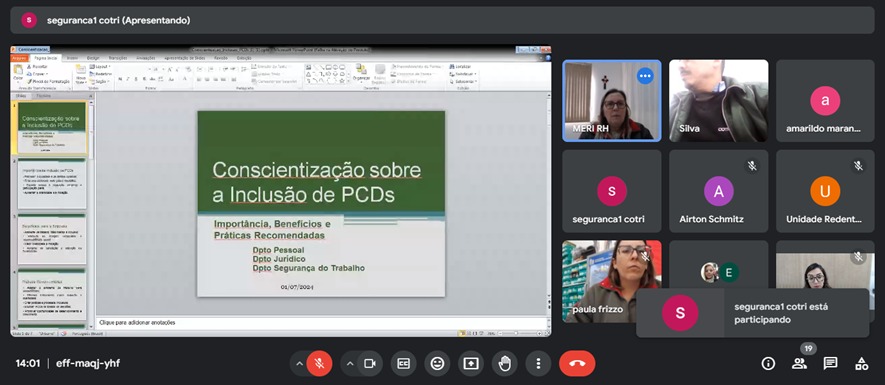Open meeting details info icon
Image resolution: width=885 pixels, height=385 pixels.
pos(768,364)
